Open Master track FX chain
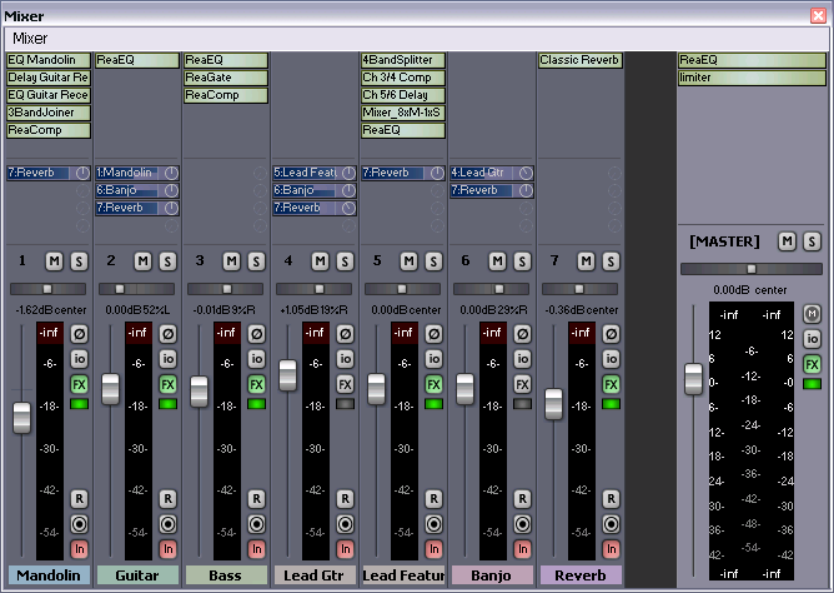834x593 pixels. [x=812, y=364]
